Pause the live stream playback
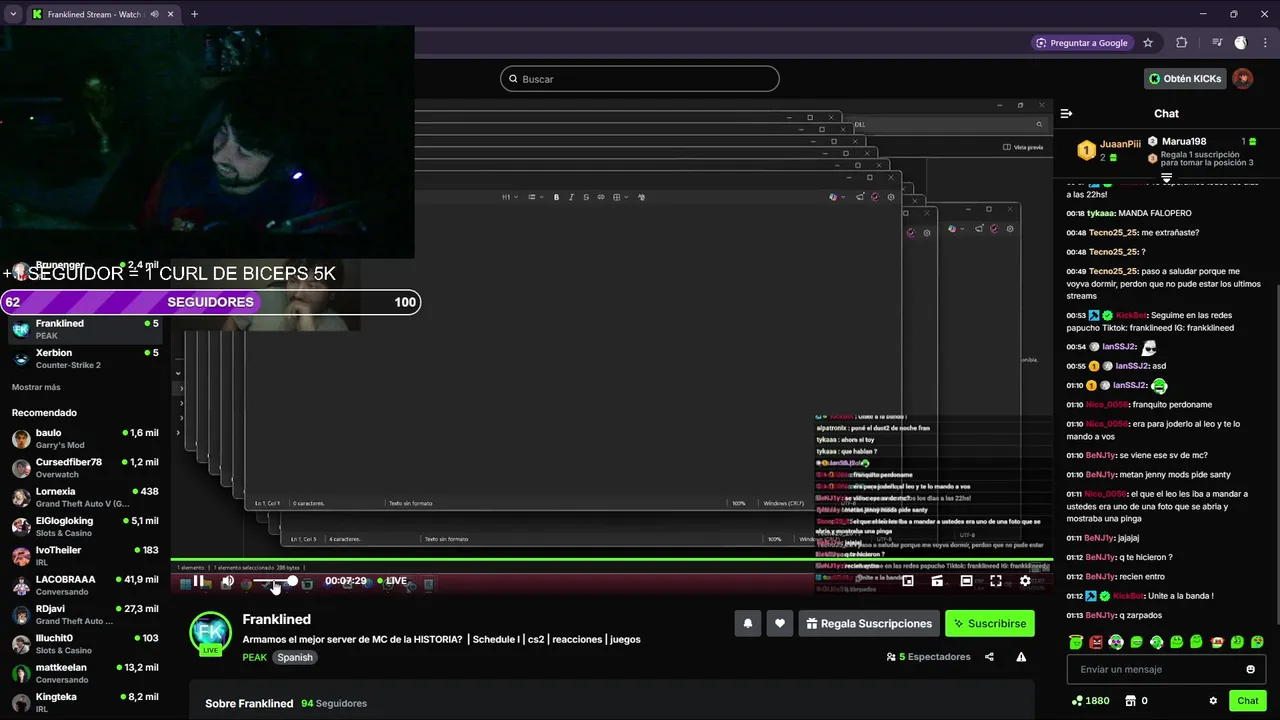This screenshot has width=1280, height=720. click(199, 581)
